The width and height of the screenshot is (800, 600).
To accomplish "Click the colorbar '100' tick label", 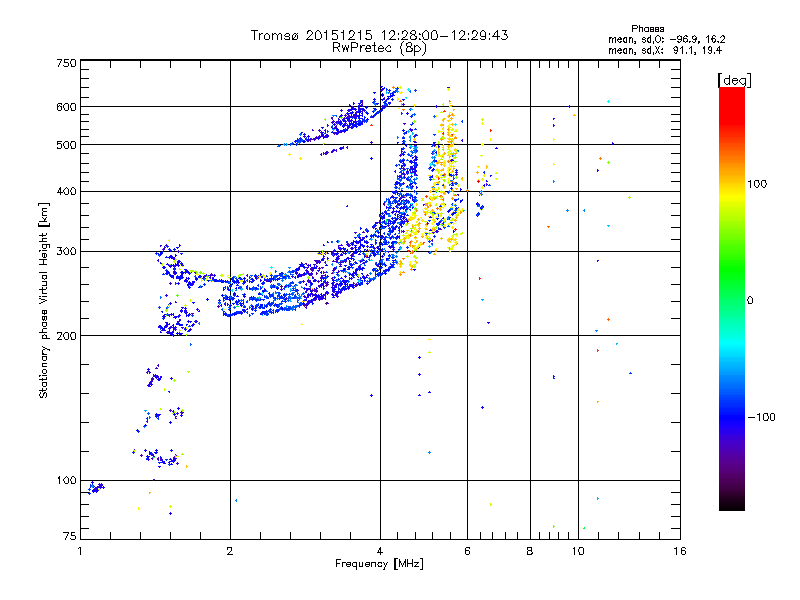I will click(757, 184).
